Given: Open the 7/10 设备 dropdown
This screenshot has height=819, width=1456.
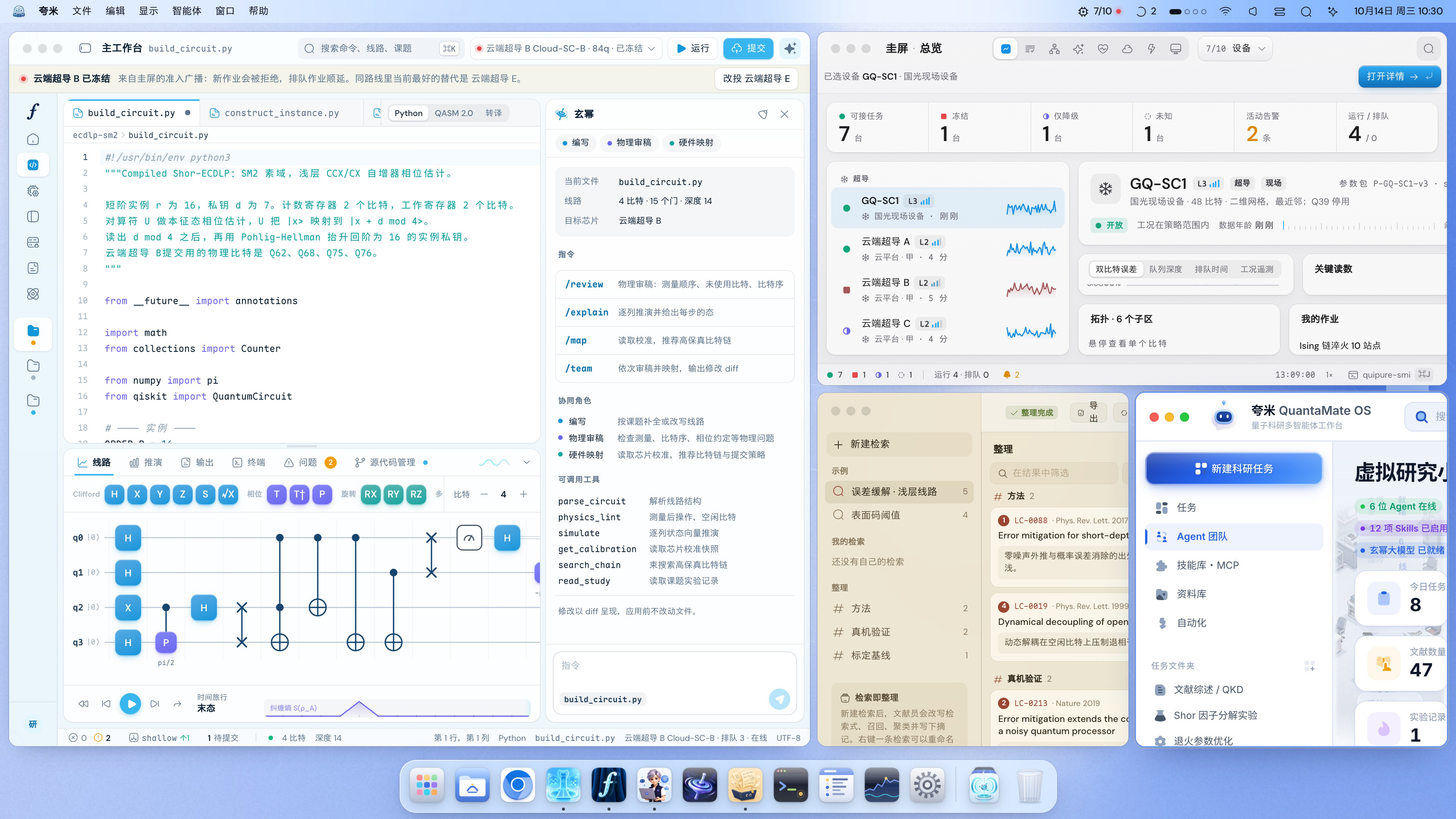Looking at the screenshot, I should [1235, 49].
